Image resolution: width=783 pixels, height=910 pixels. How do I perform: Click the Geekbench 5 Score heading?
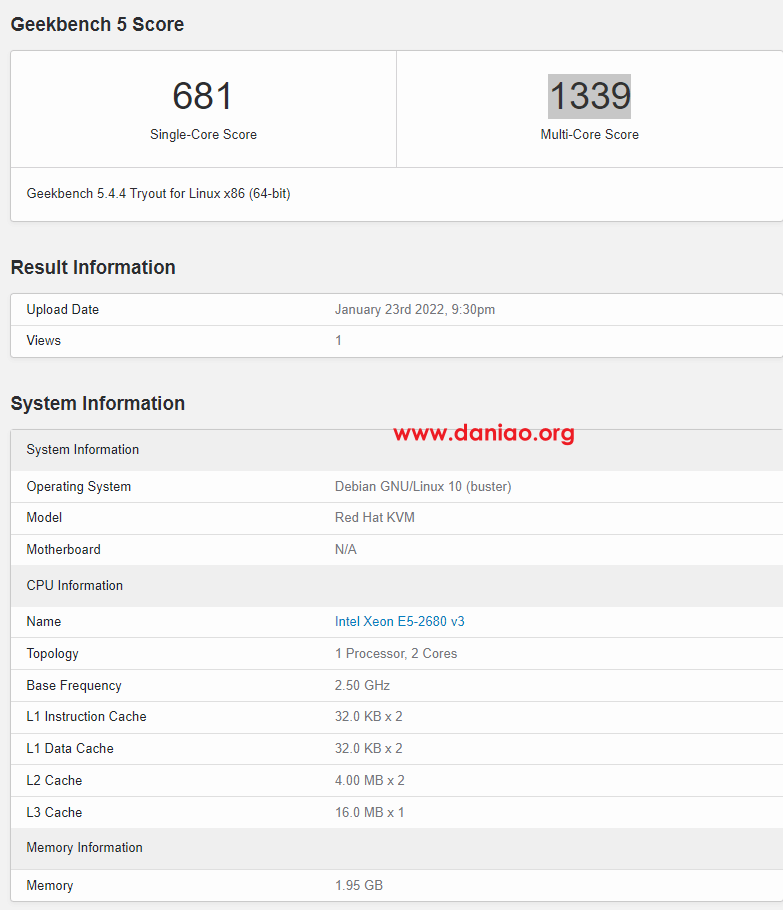tap(97, 24)
